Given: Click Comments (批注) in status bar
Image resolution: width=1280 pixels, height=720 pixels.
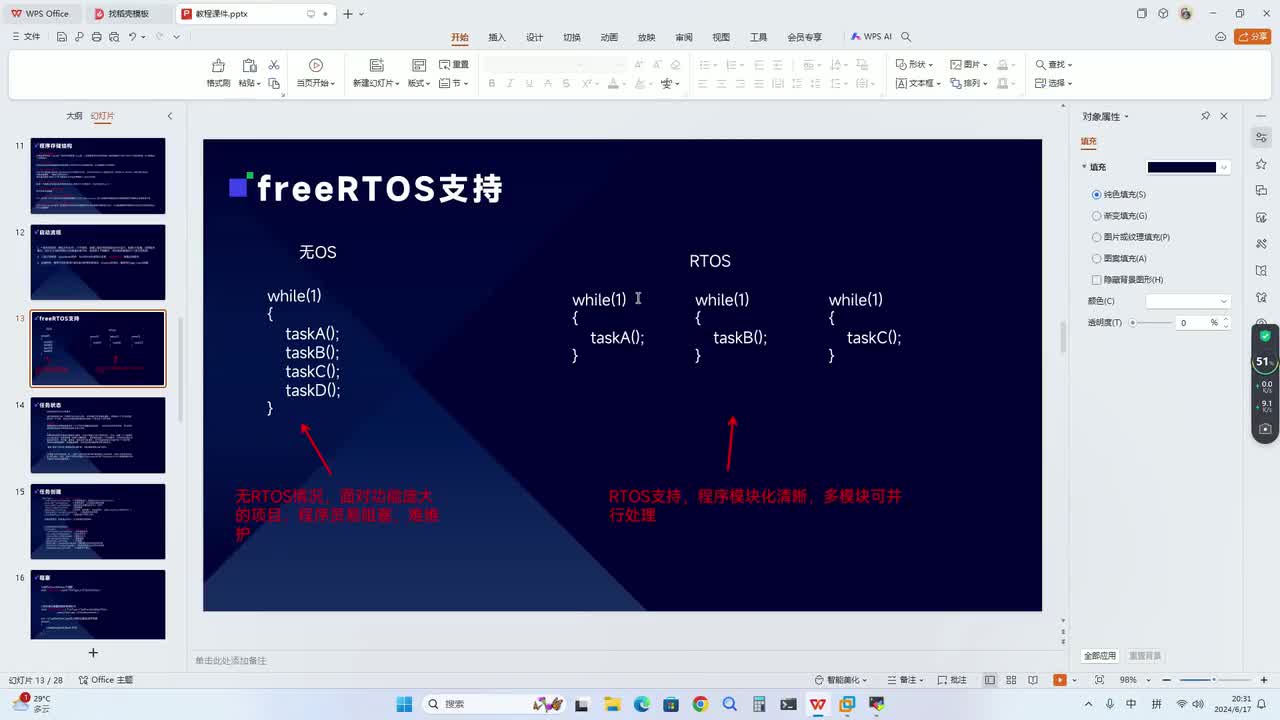Looking at the screenshot, I should point(952,680).
